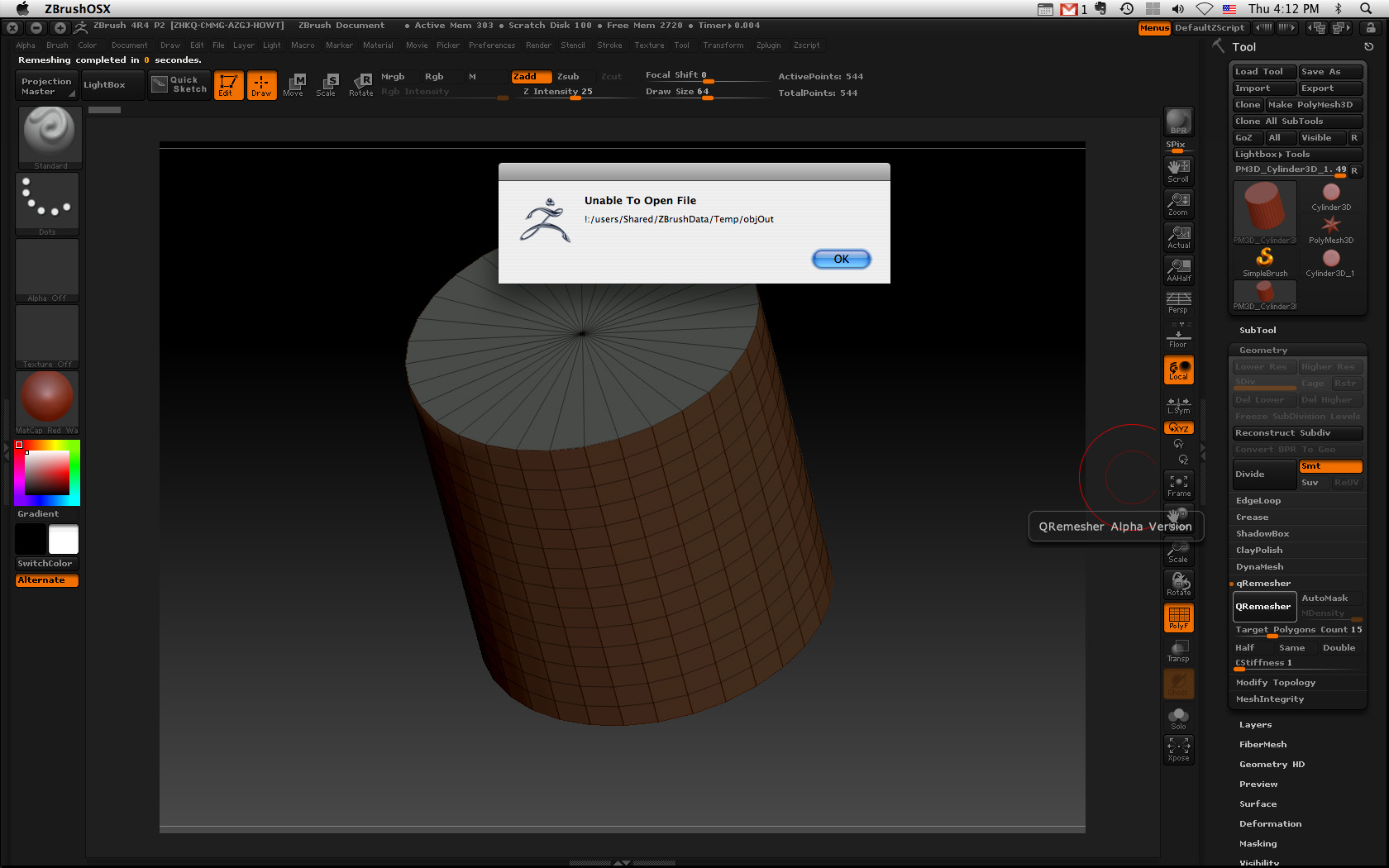Select the Edit mode button
1389x868 pixels.
(x=228, y=85)
